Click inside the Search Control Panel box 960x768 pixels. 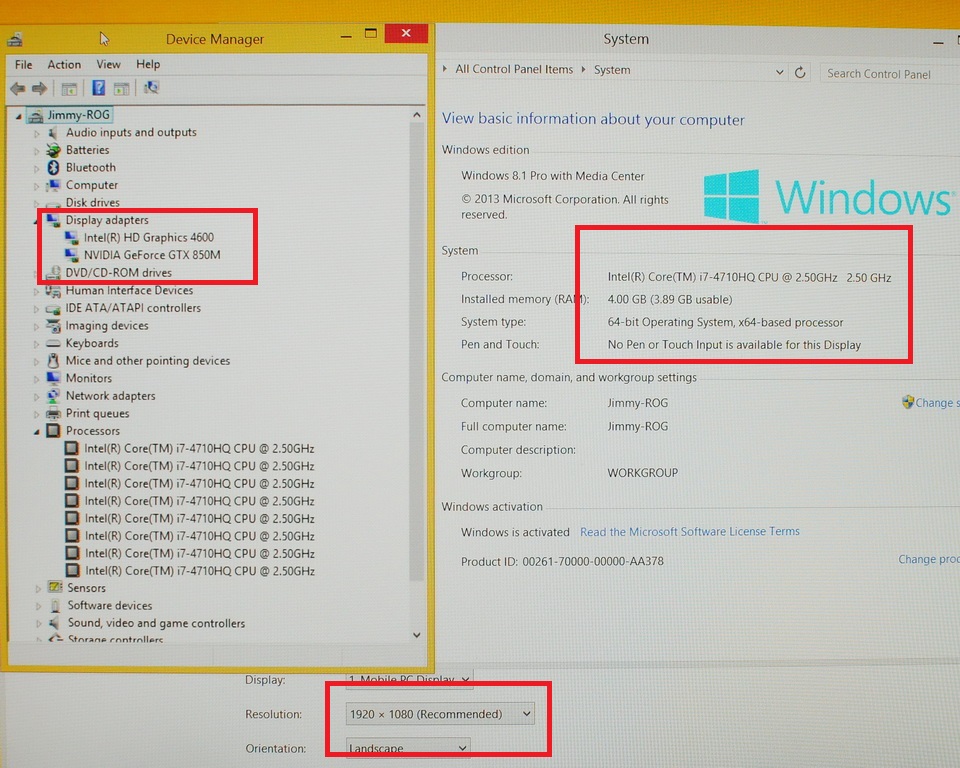890,73
